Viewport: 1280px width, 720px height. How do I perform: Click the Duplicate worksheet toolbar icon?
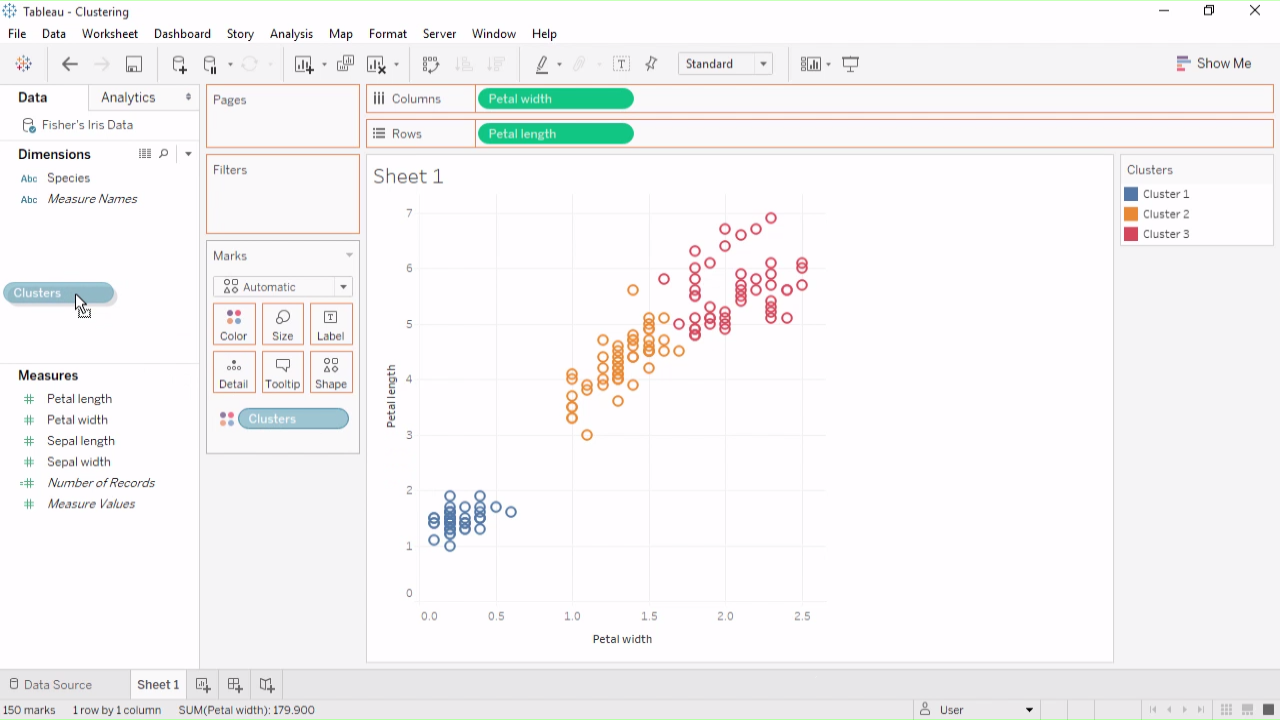point(345,64)
